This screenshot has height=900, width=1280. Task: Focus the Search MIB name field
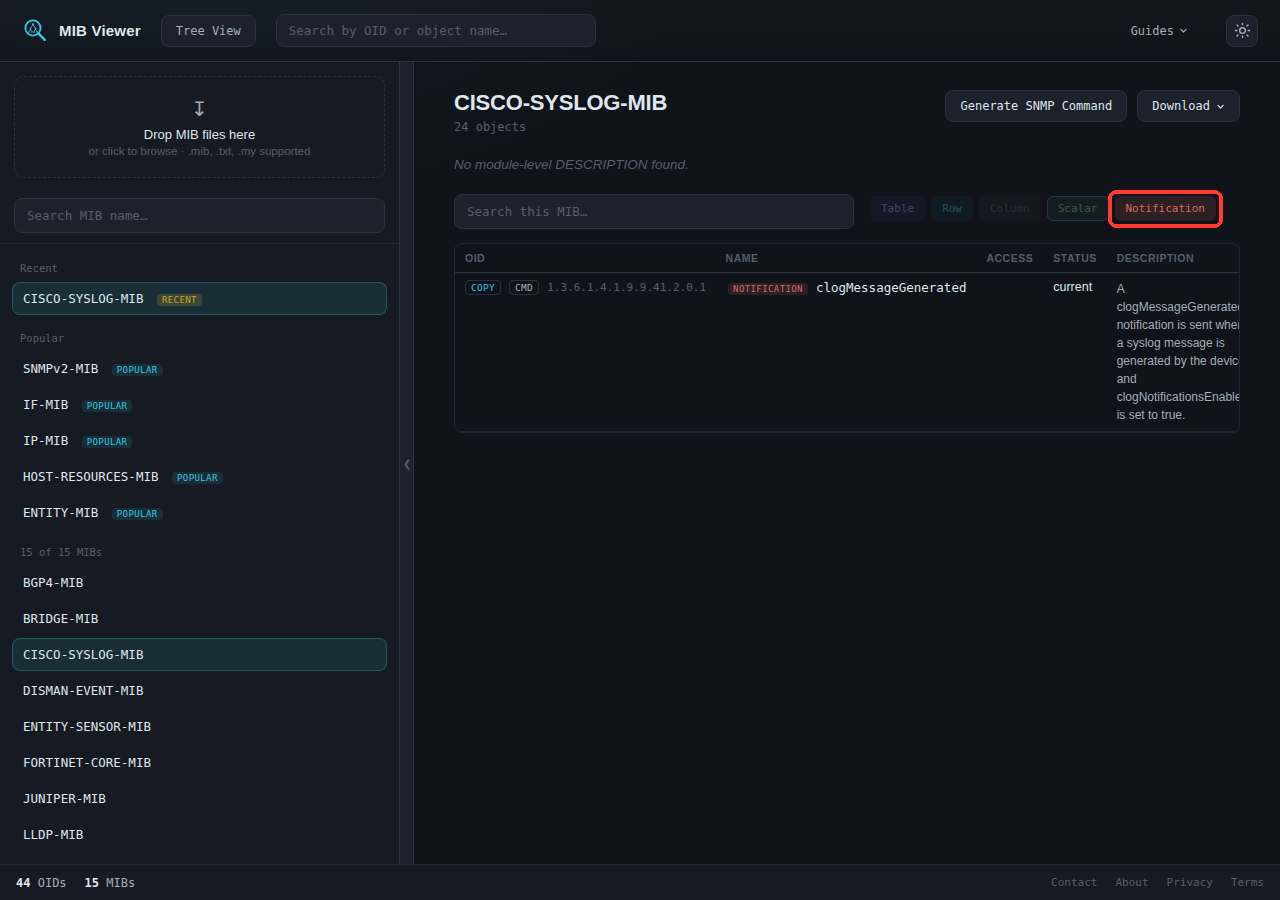click(x=199, y=215)
